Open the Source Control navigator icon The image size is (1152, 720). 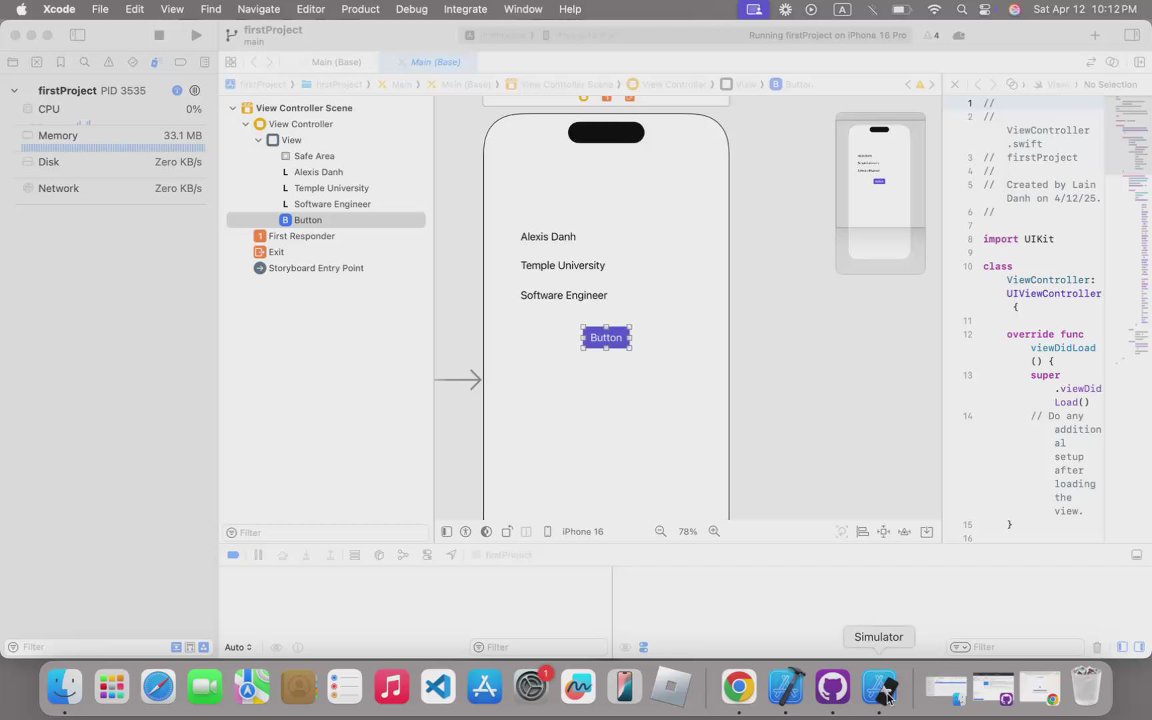[37, 62]
